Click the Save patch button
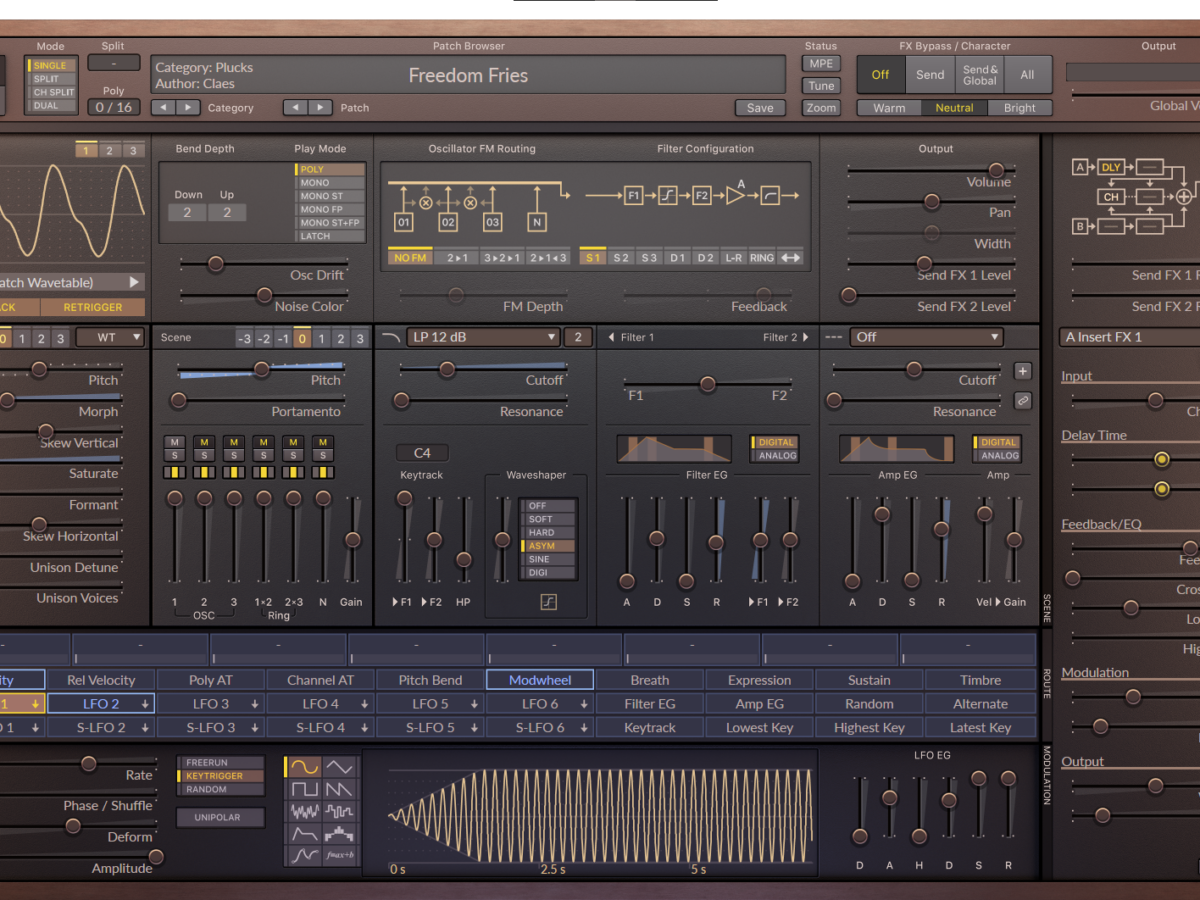Image resolution: width=1200 pixels, height=900 pixels. (759, 108)
